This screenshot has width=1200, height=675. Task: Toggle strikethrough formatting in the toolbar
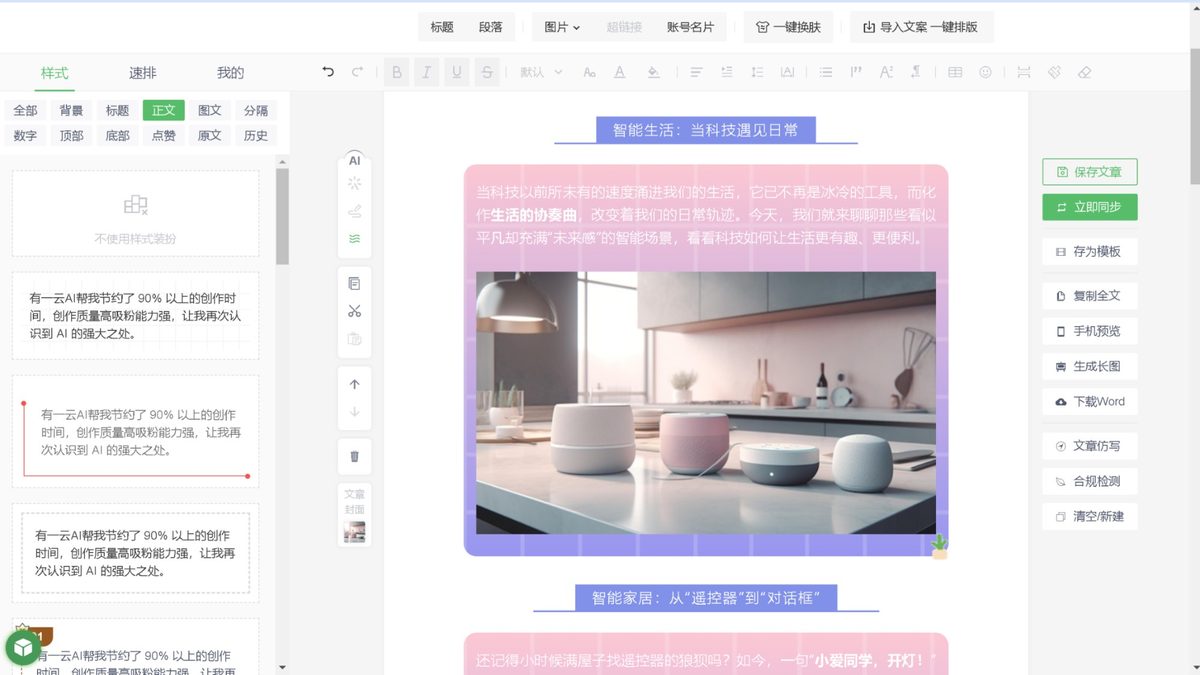[x=487, y=72]
